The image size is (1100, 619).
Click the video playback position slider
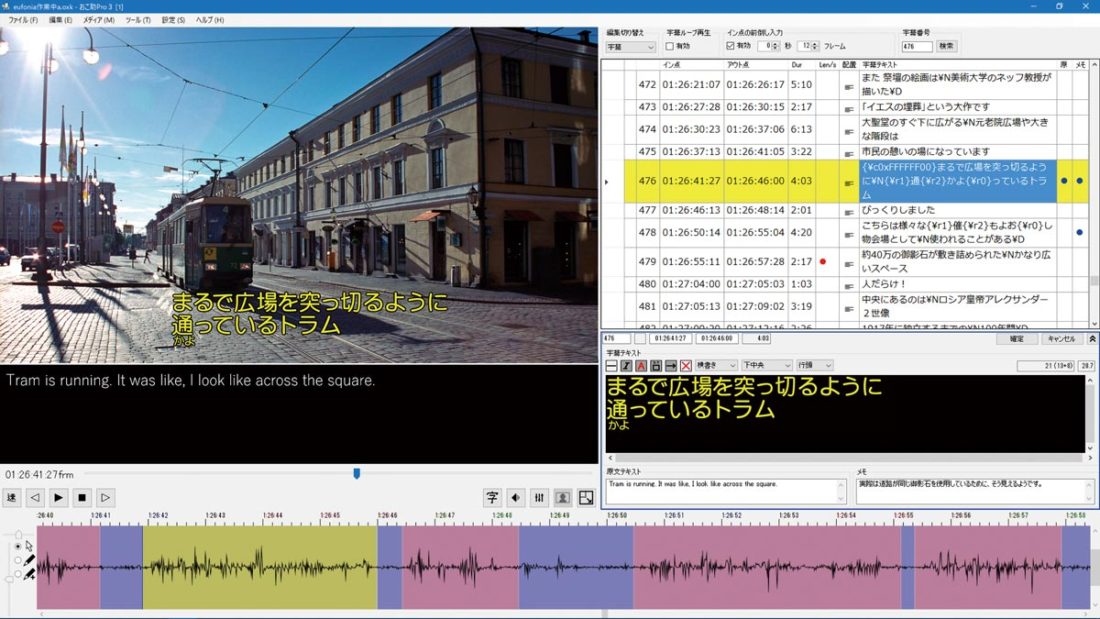click(356, 474)
